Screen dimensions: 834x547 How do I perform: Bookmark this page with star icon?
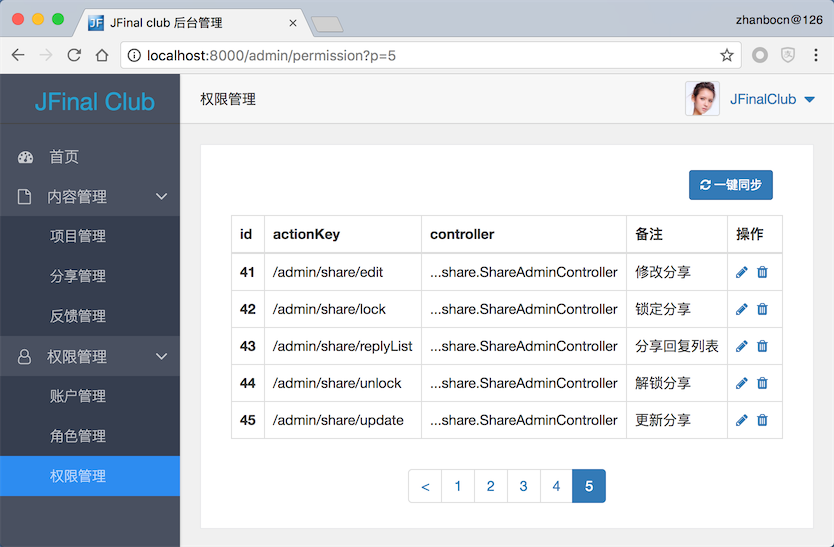[727, 55]
